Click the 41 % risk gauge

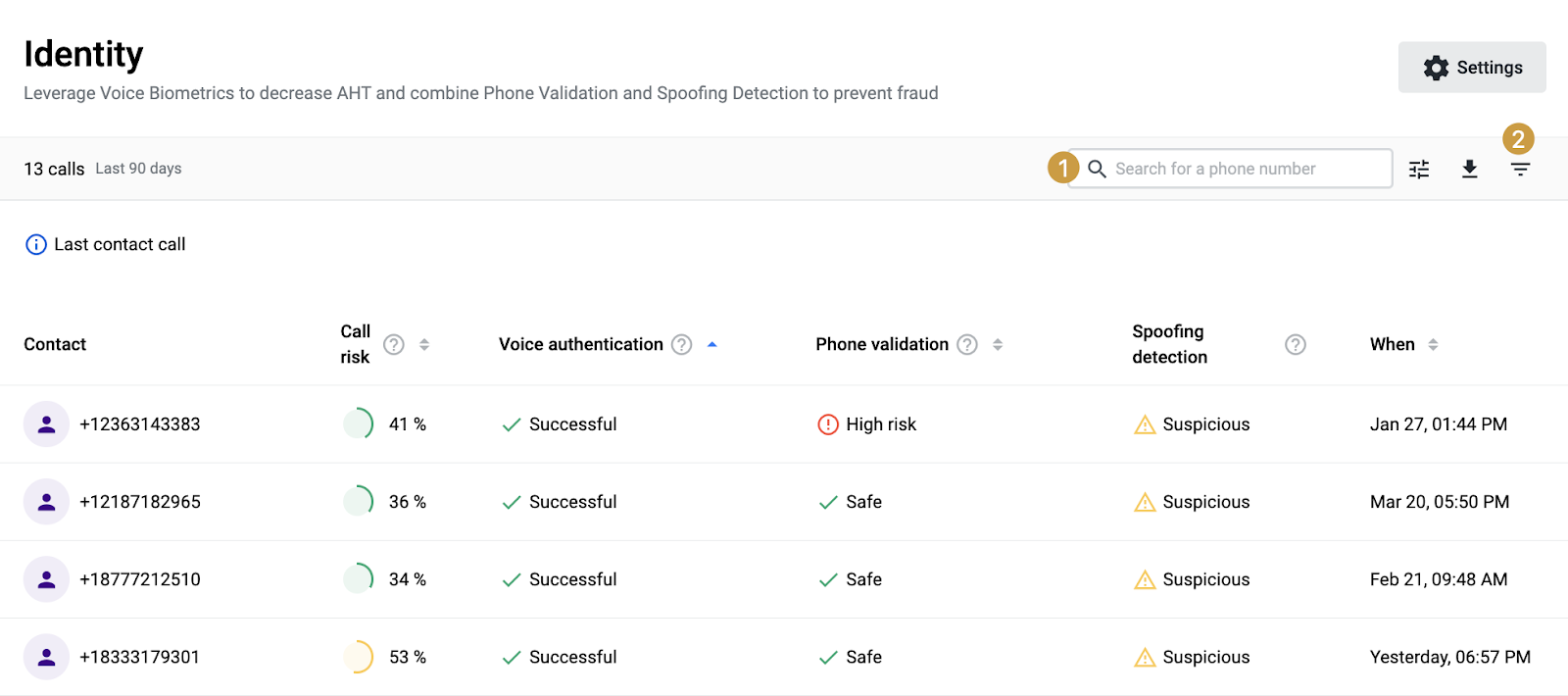tap(359, 423)
